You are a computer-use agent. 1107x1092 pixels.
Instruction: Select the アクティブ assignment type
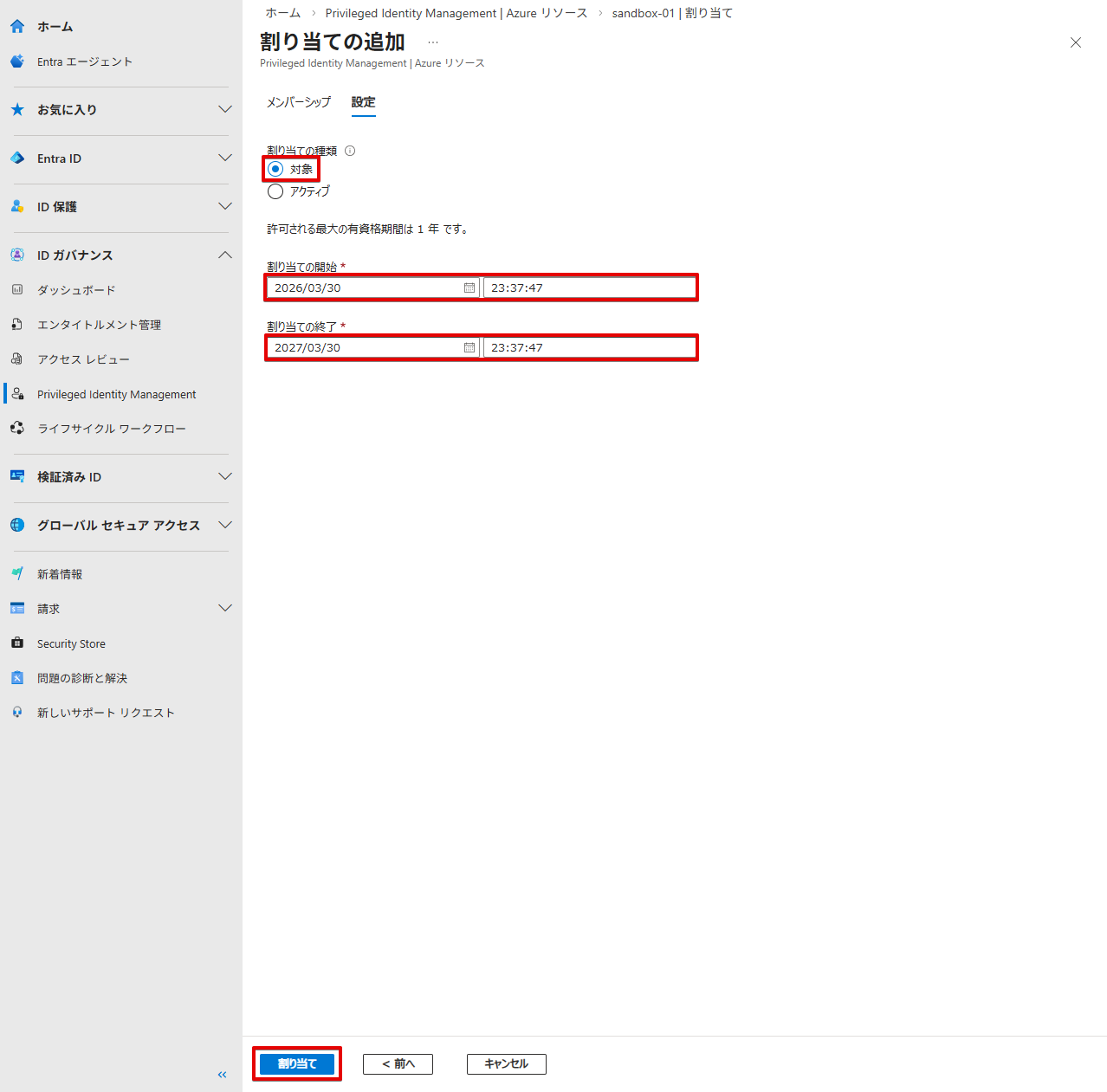pyautogui.click(x=275, y=191)
